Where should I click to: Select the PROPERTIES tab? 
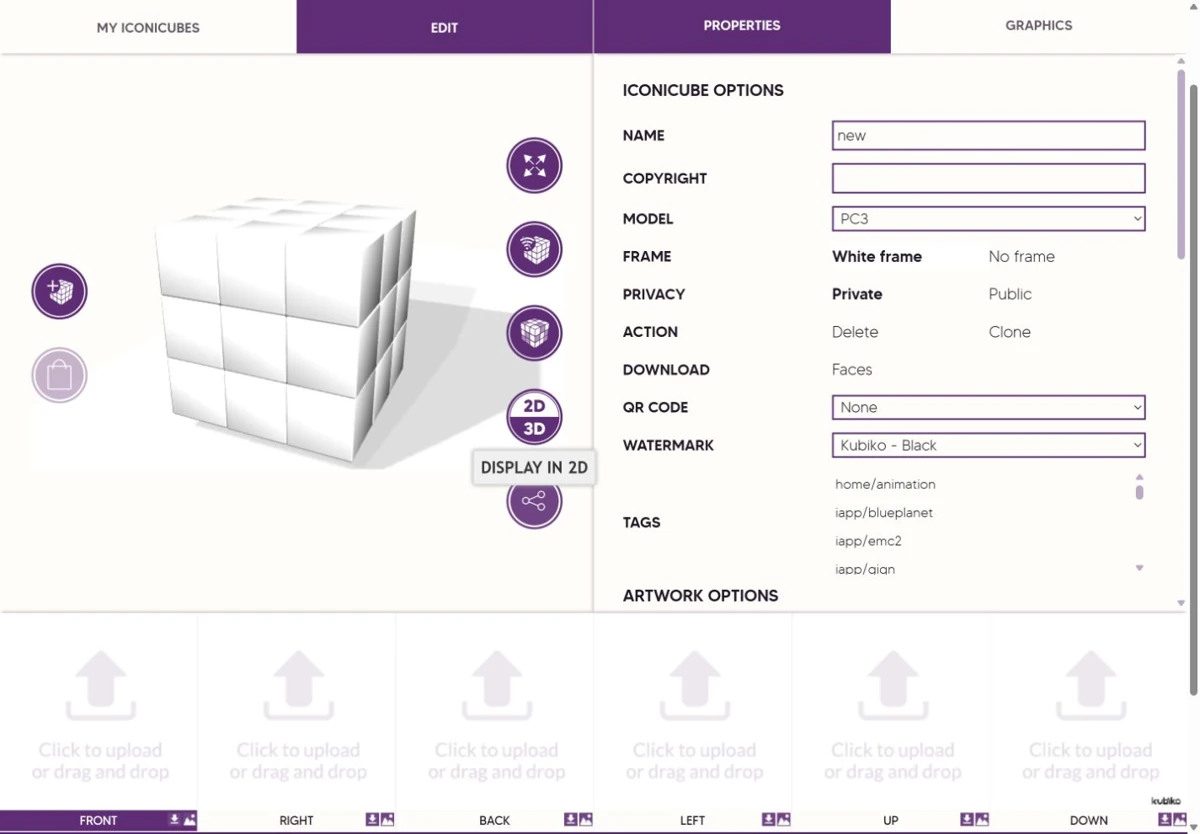(x=742, y=26)
